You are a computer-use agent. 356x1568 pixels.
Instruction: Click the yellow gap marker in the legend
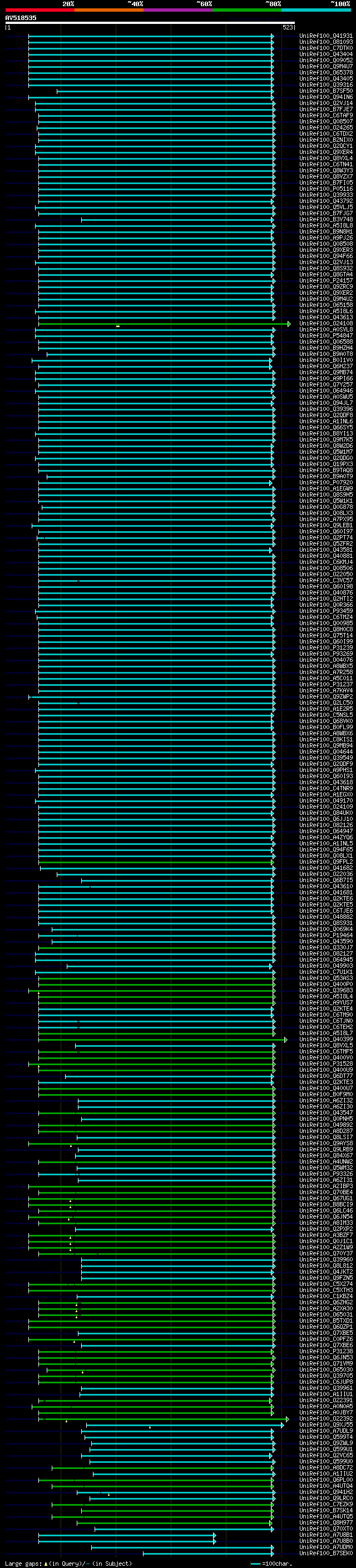click(x=46, y=1563)
